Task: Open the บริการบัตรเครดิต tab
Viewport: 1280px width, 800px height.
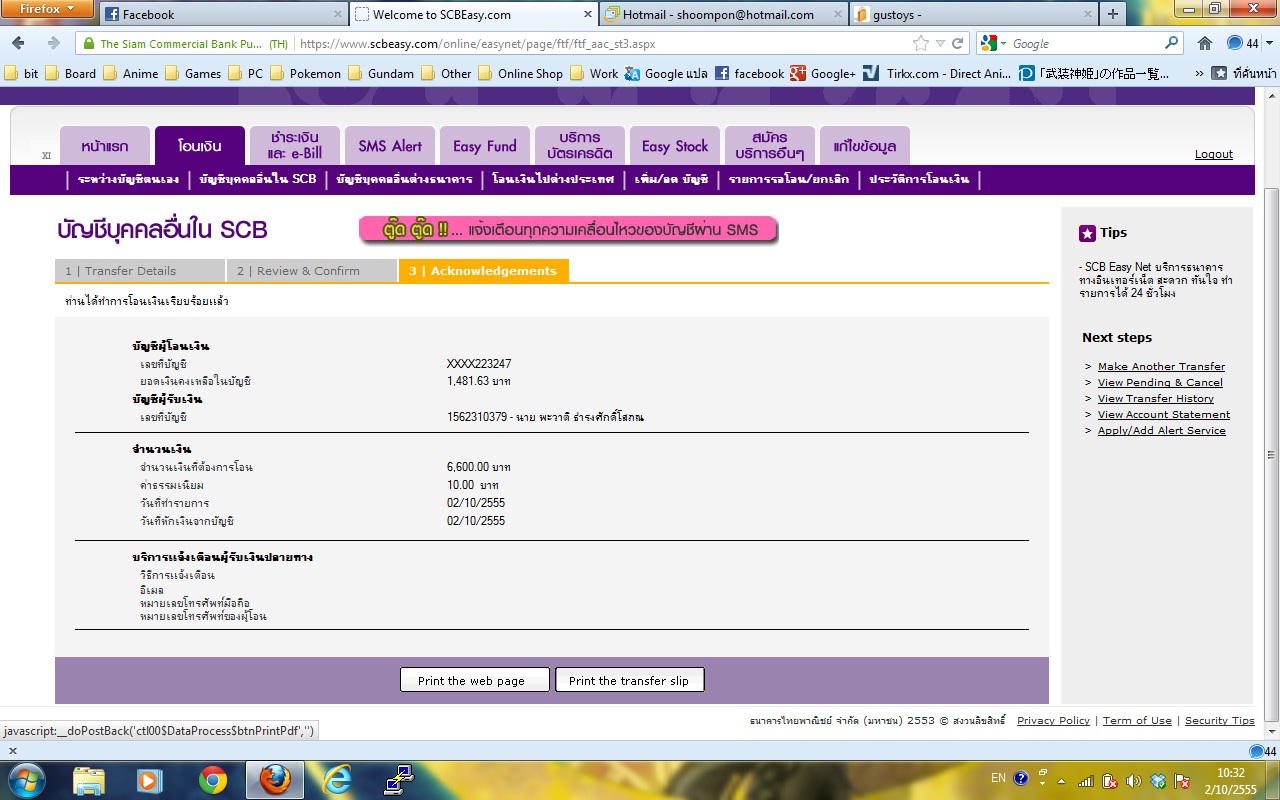Action: (x=580, y=146)
